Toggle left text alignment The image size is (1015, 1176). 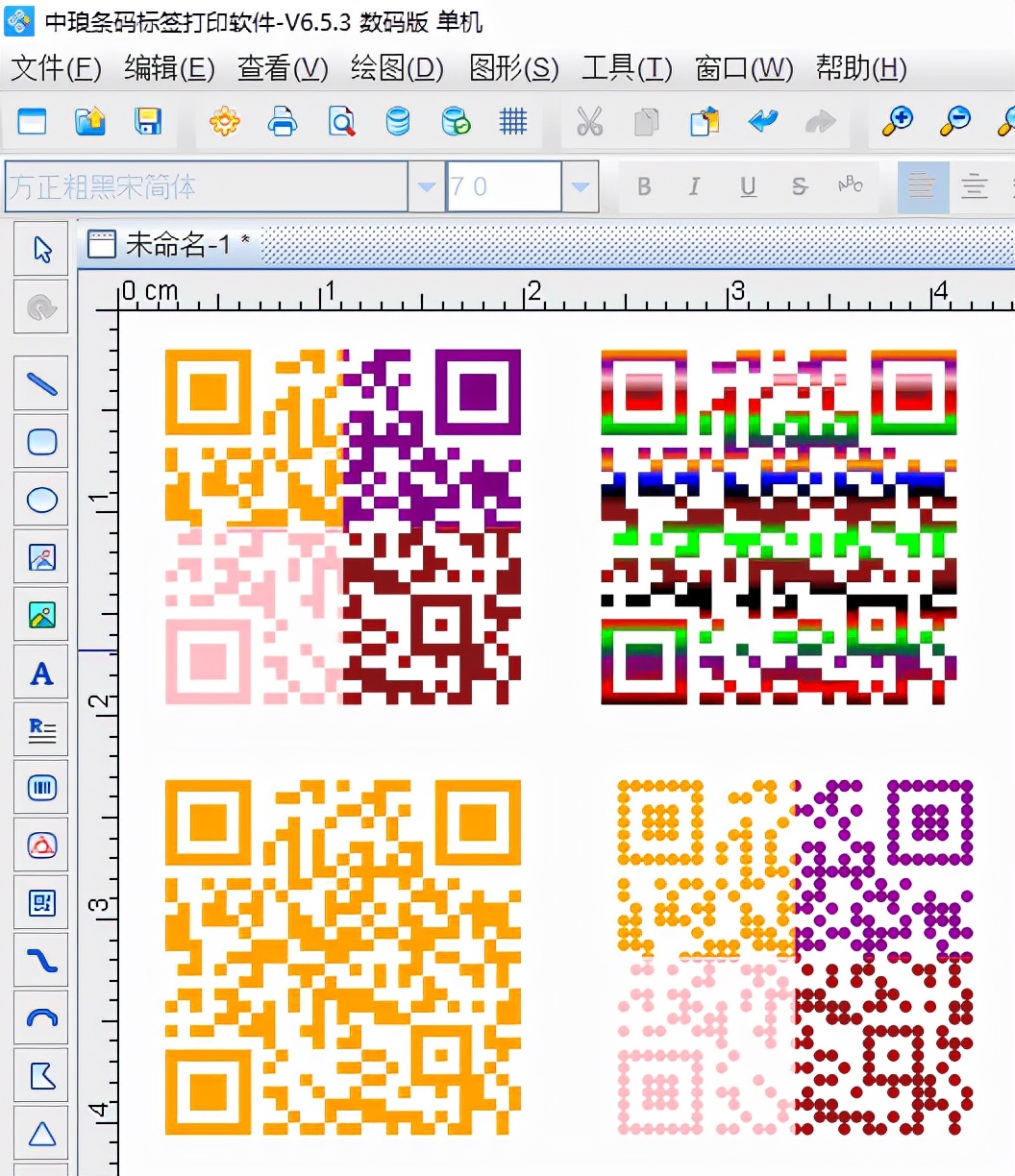pyautogui.click(x=922, y=186)
